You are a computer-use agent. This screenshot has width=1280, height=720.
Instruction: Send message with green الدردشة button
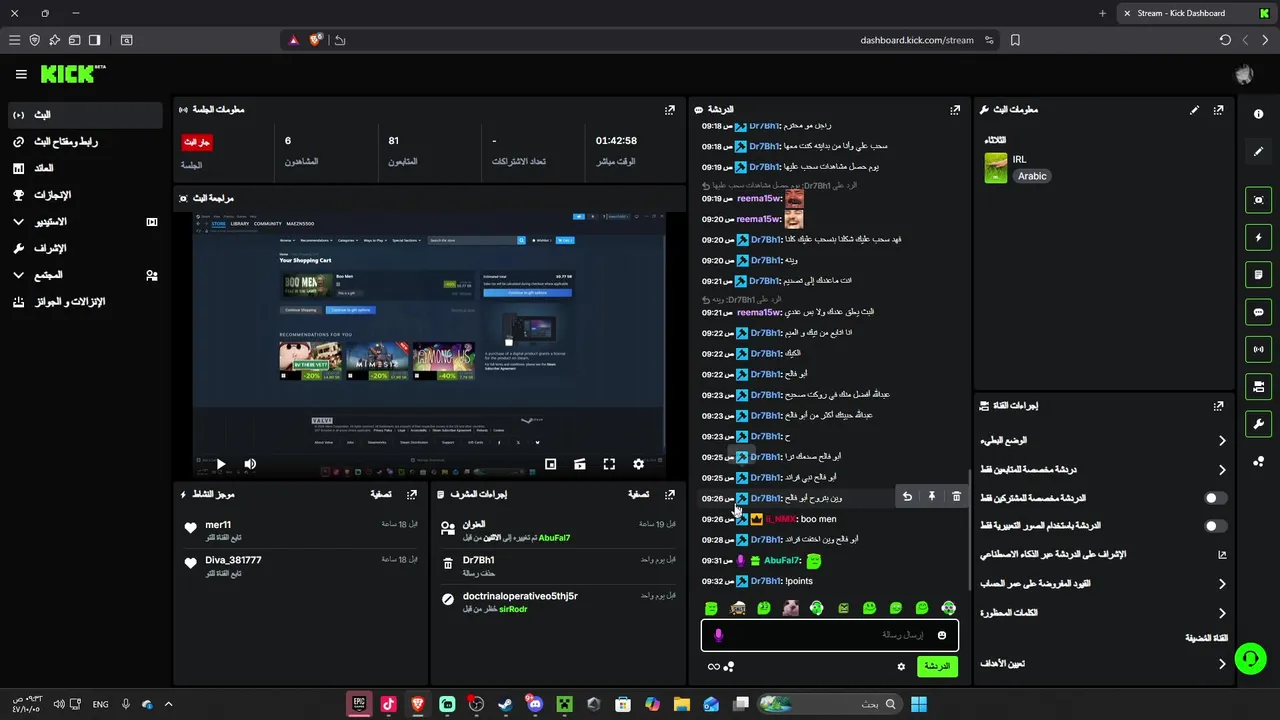(x=937, y=667)
